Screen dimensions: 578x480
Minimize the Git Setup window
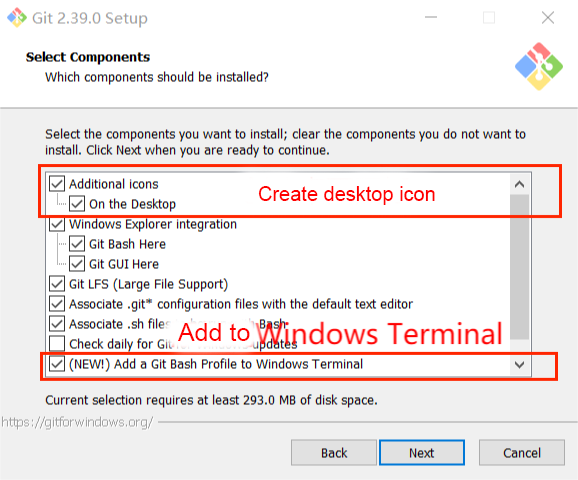coord(431,17)
